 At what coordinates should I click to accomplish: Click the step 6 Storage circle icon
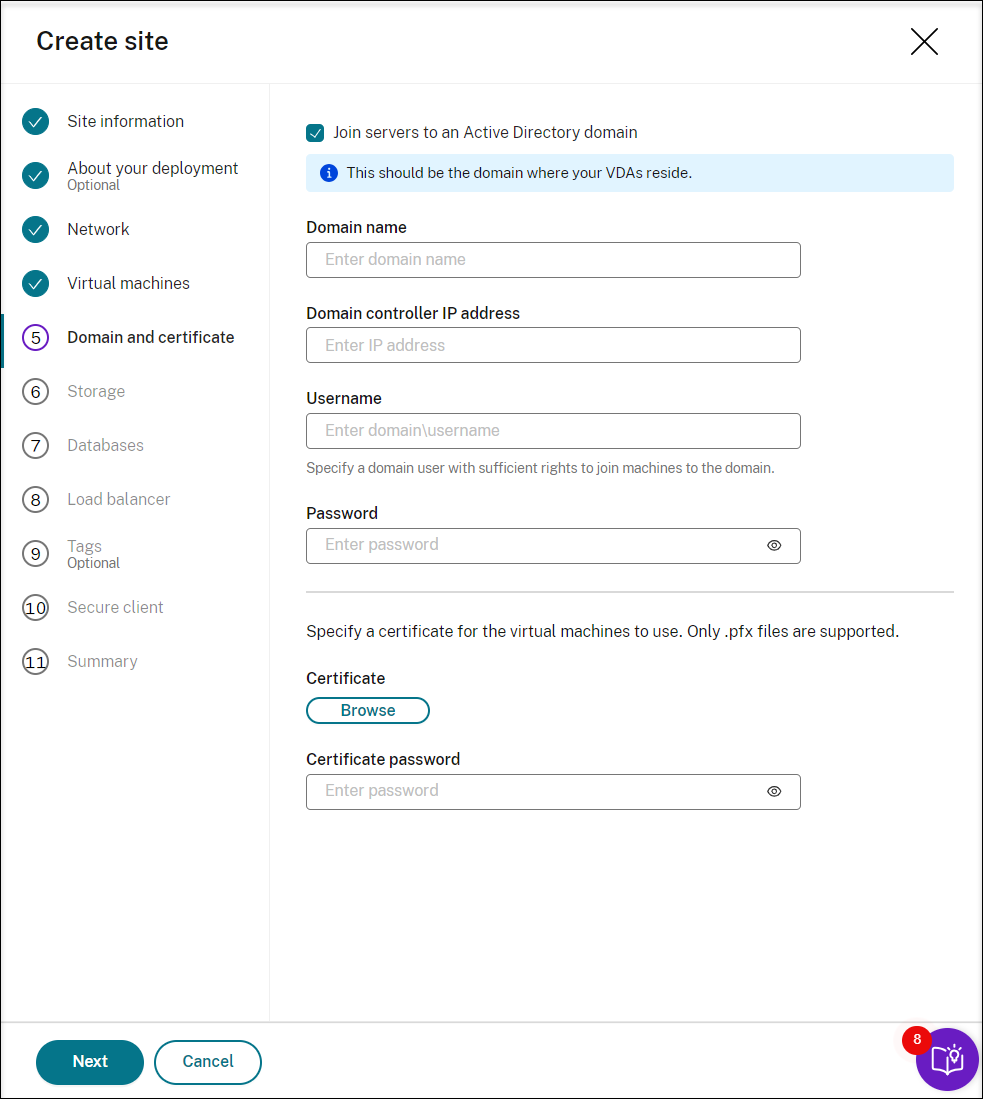[35, 392]
